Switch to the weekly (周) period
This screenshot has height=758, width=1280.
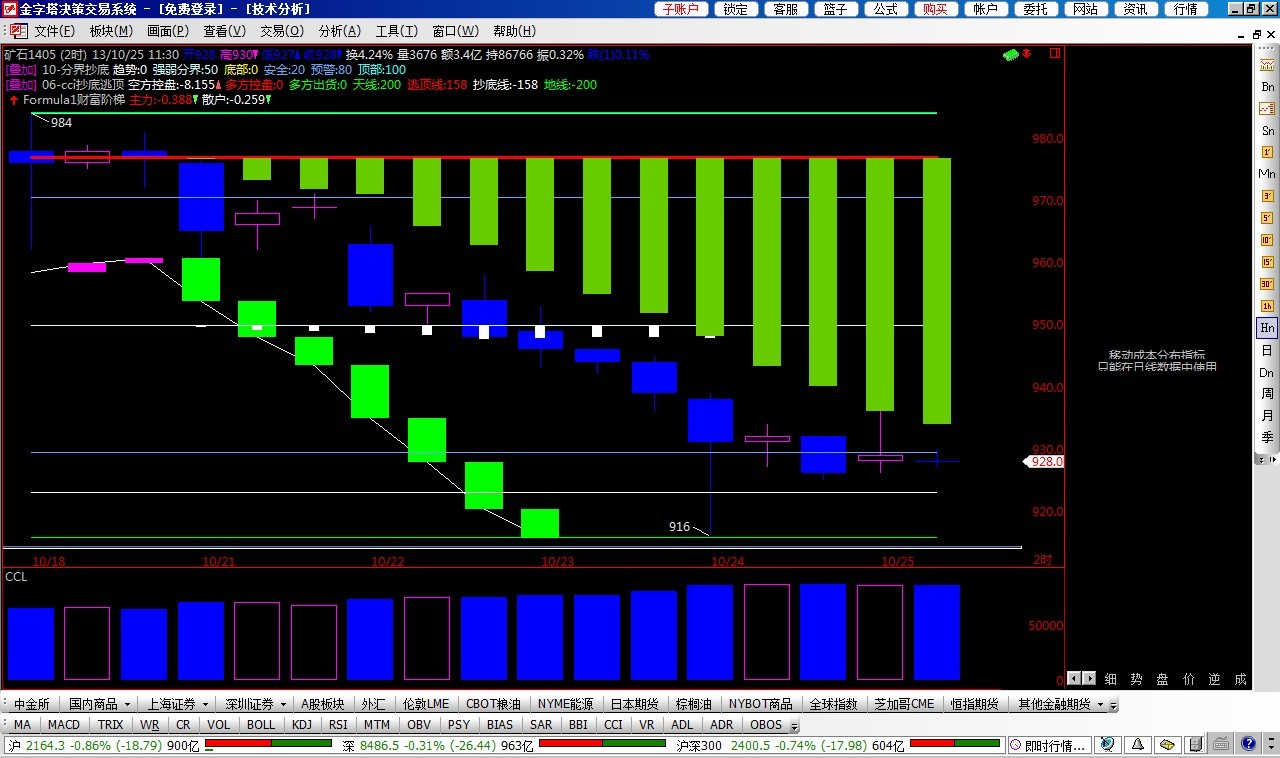(x=1267, y=394)
